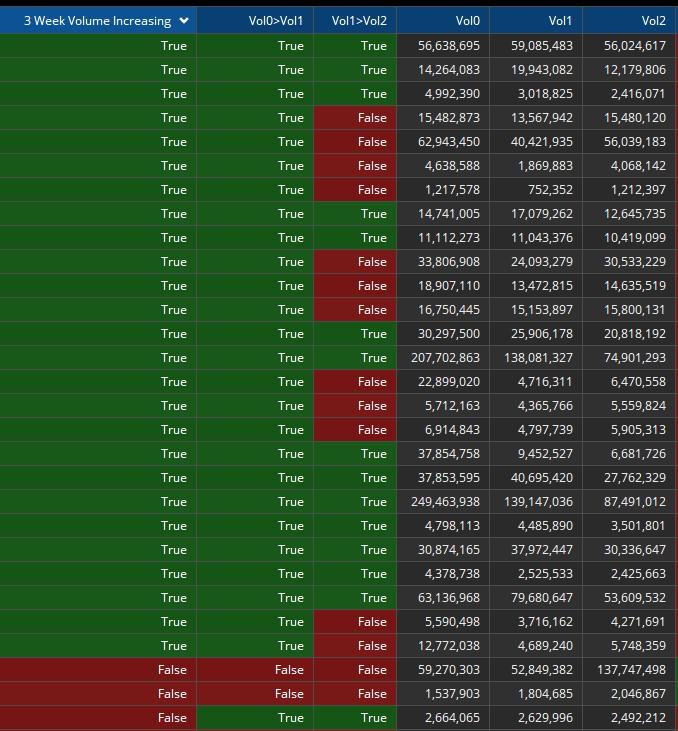Select the red False cell beside 15,482,873
678x731 pixels.
click(x=355, y=118)
